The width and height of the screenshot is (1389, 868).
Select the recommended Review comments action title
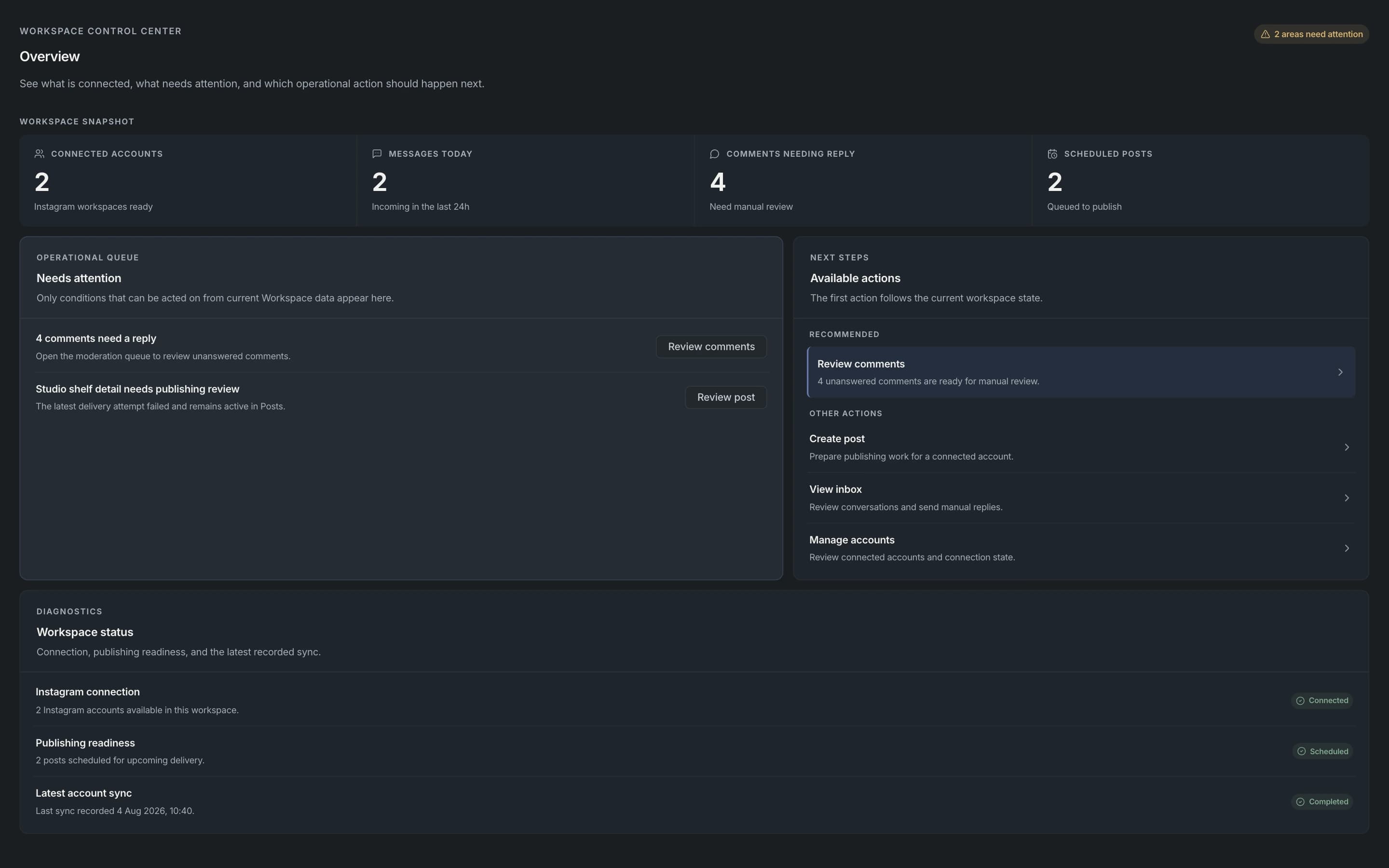tap(860, 364)
